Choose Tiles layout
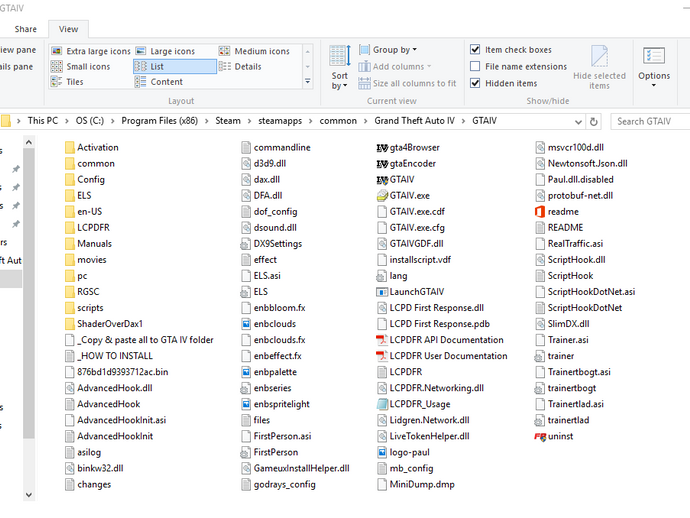This screenshot has width=690, height=518. pos(67,82)
